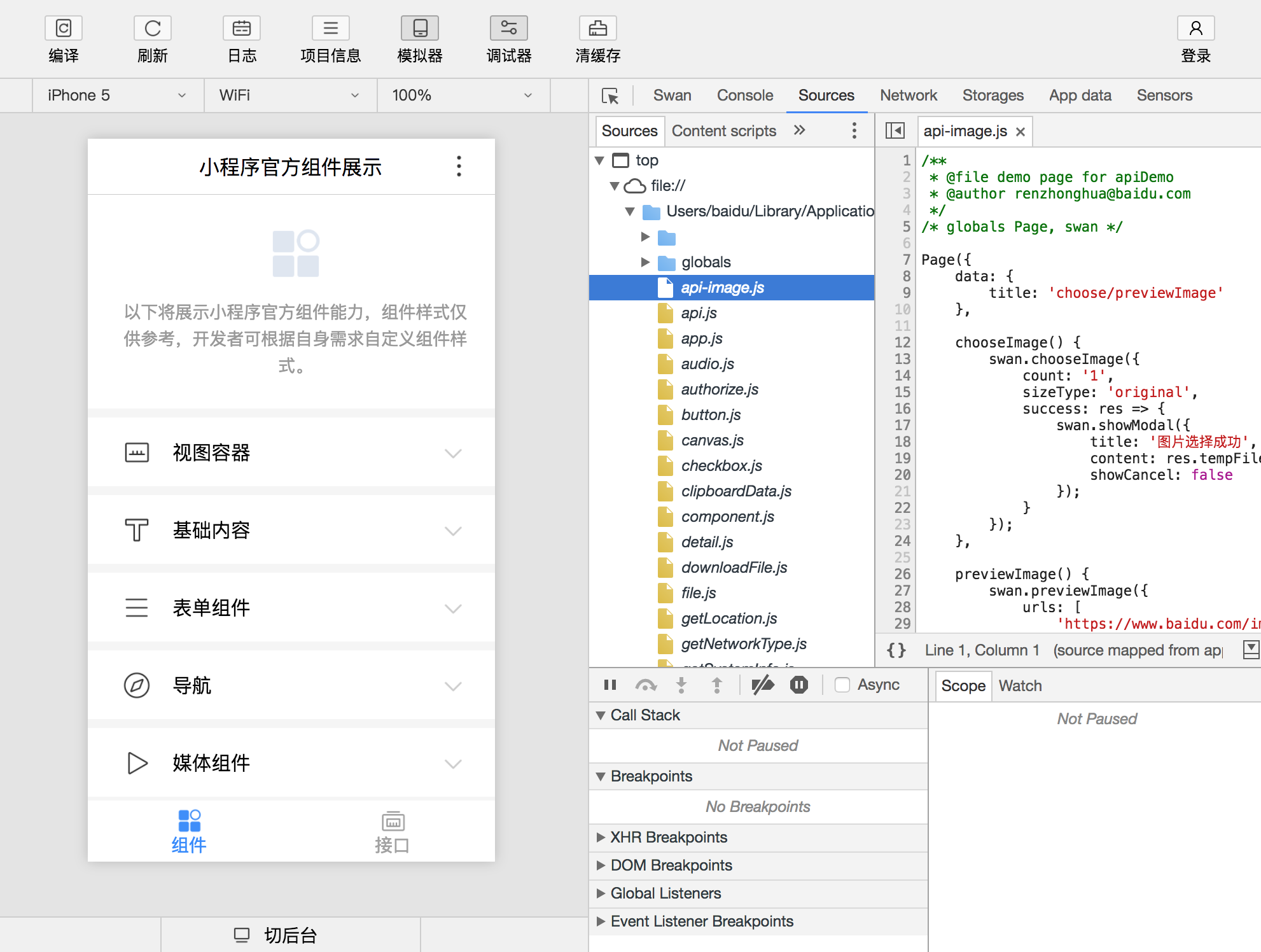The width and height of the screenshot is (1261, 952).
Task: Open the 日志 log panel
Action: 242,29
